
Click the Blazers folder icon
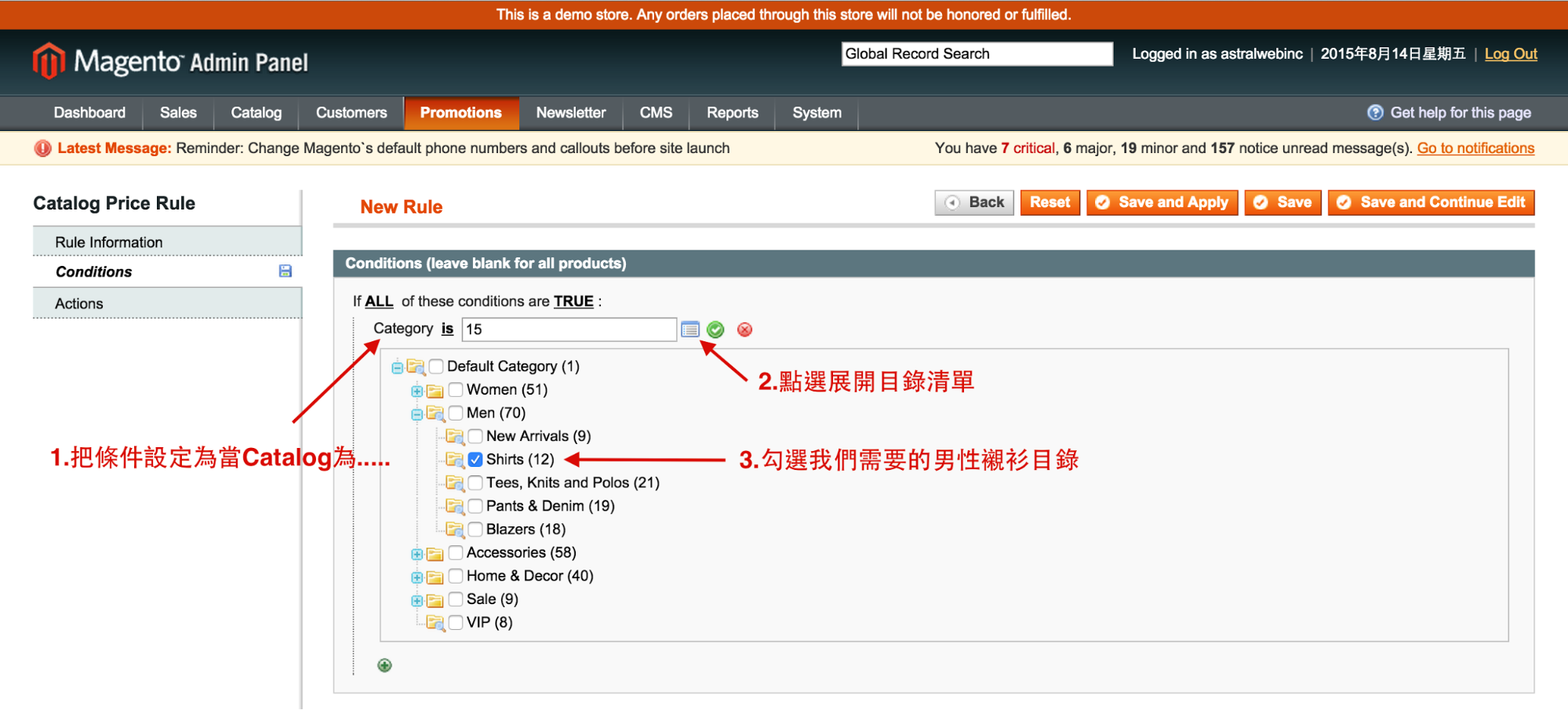tap(455, 530)
